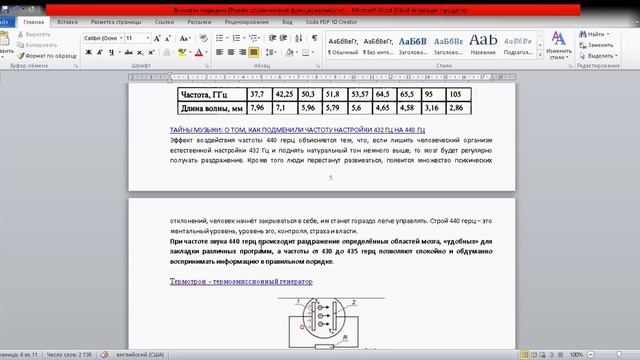Apply the Подзаголовок style
640x360 pixels.
(x=518, y=45)
